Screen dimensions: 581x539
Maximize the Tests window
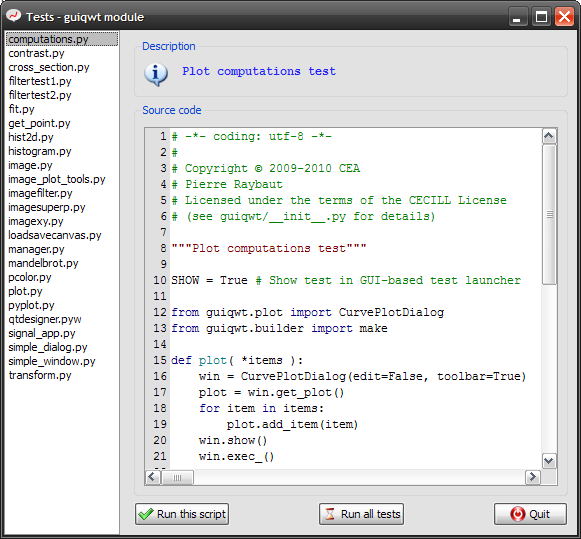(x=541, y=17)
